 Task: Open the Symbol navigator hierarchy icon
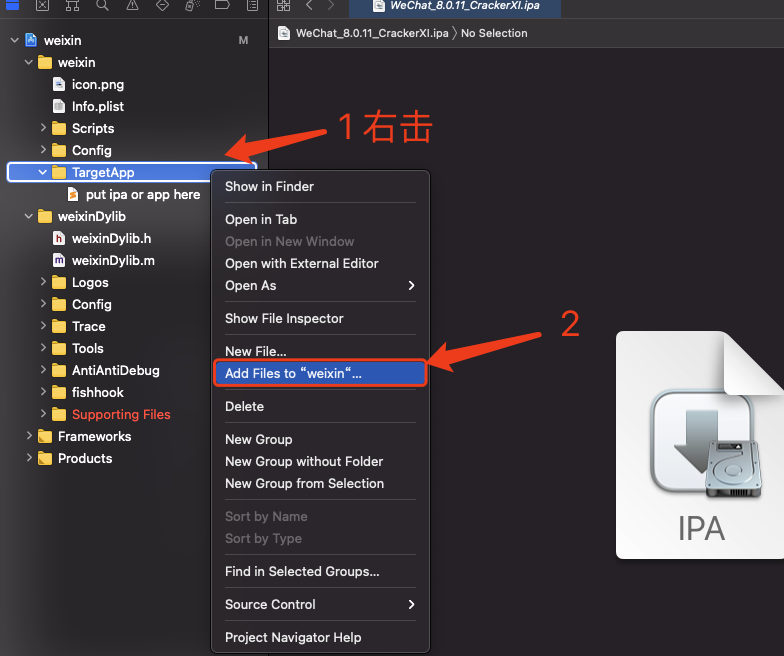click(x=72, y=5)
